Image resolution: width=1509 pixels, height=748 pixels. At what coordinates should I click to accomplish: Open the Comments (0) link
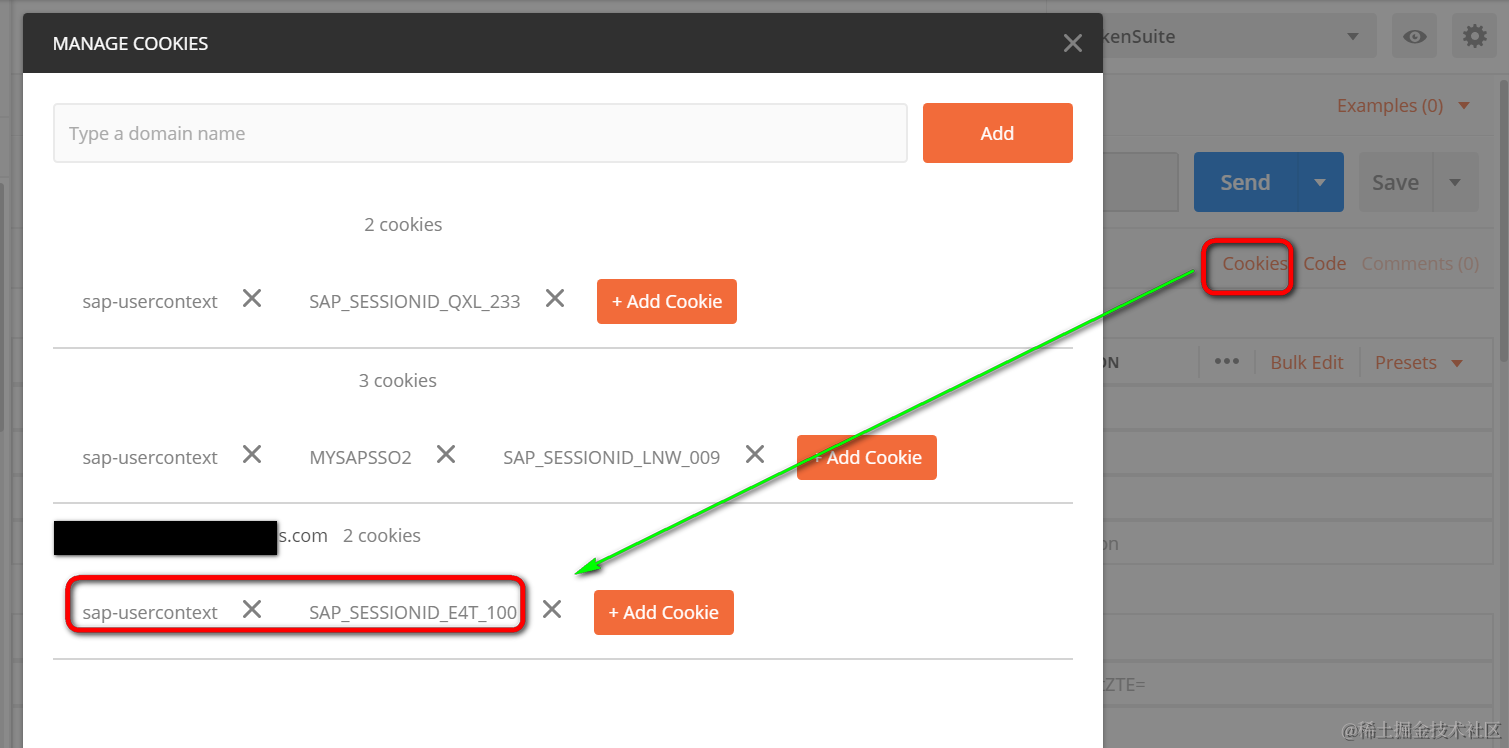click(x=1420, y=264)
